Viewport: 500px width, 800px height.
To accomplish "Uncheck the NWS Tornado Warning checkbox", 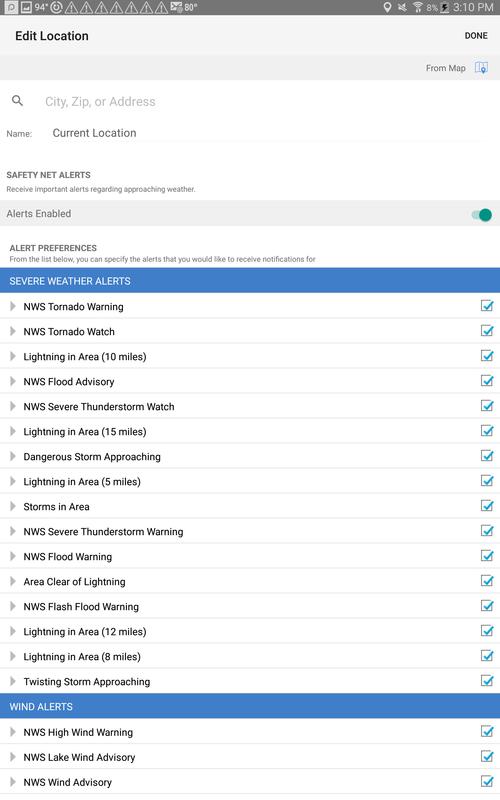I will (487, 306).
